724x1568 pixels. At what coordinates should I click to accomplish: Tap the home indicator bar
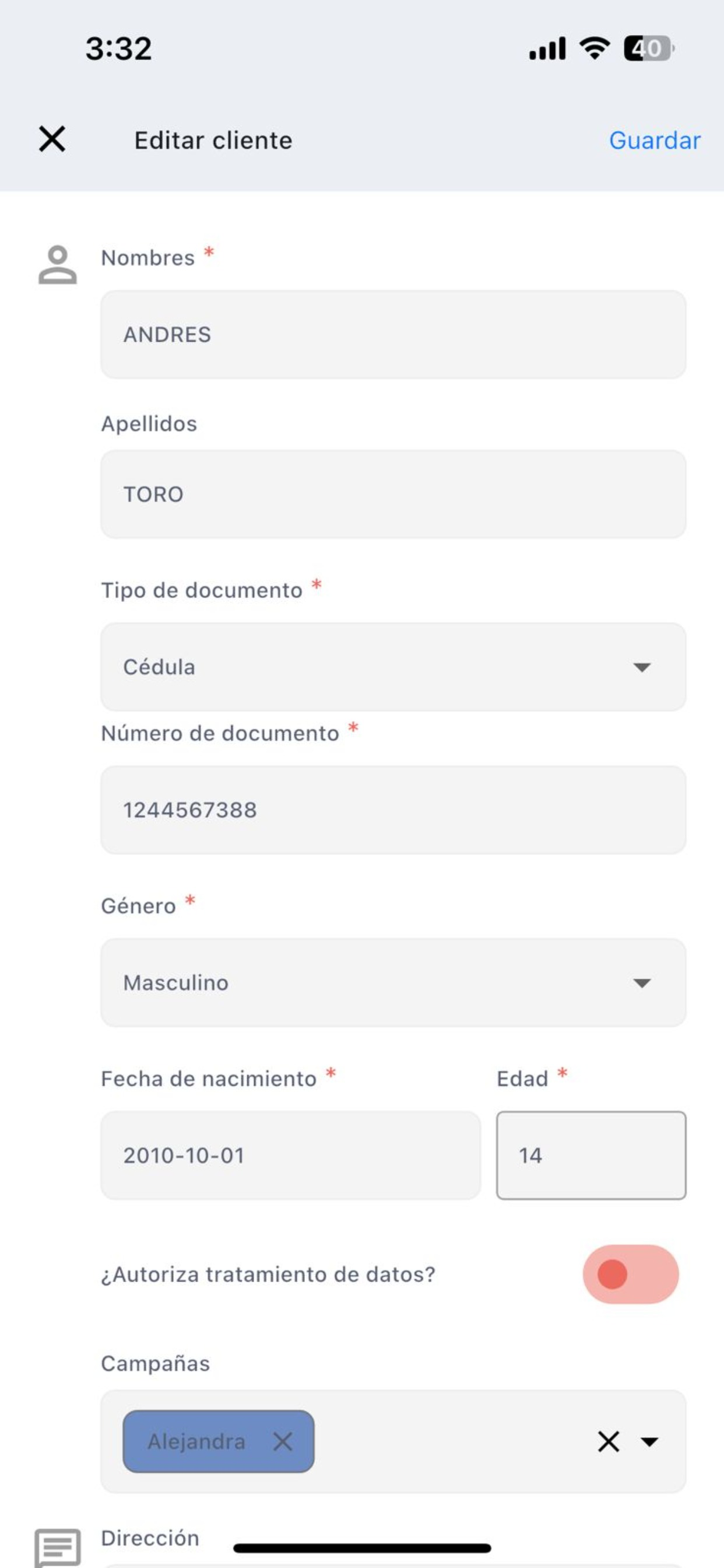362,1548
